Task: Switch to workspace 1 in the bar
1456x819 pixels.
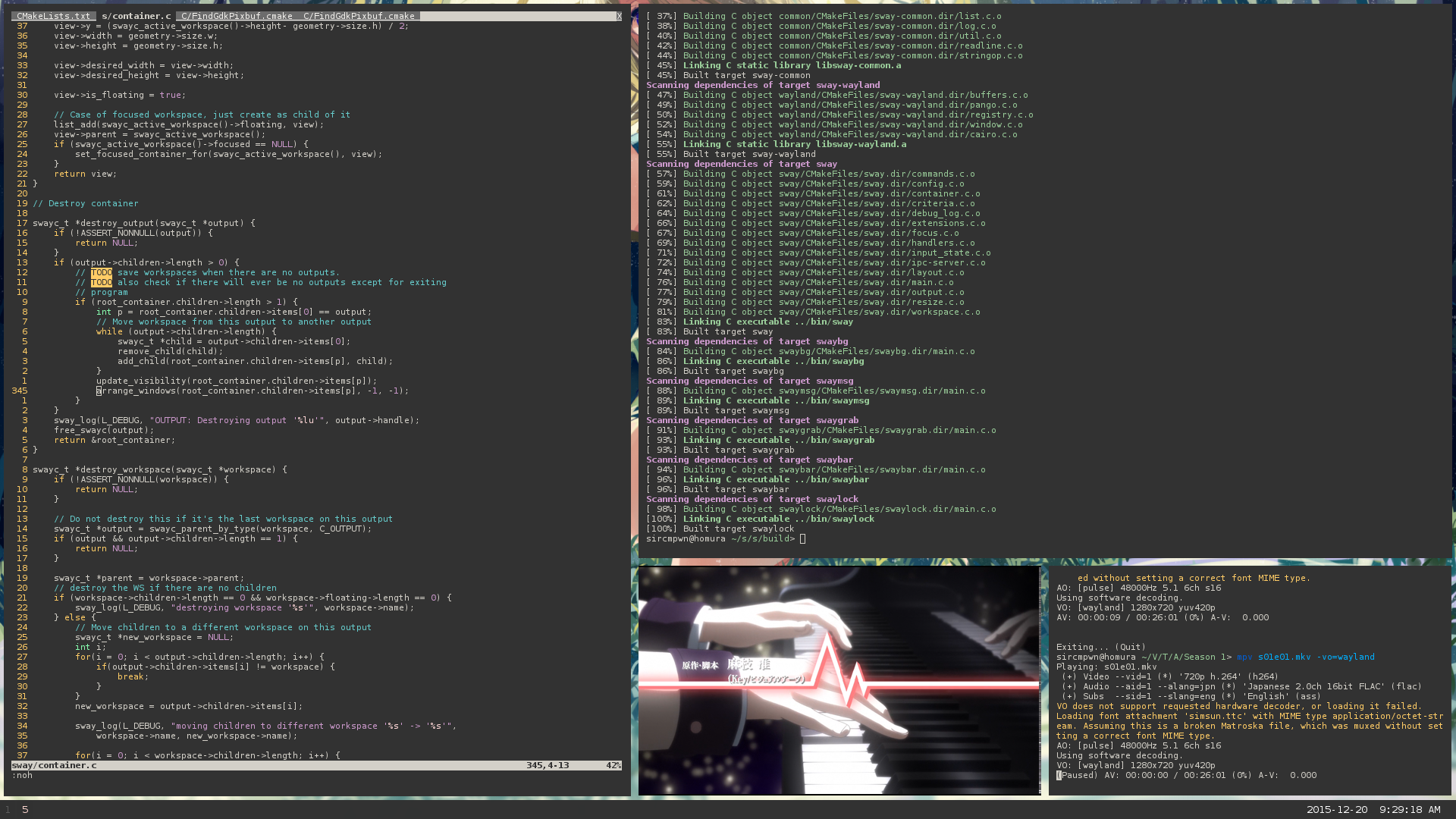Action: tap(8, 809)
